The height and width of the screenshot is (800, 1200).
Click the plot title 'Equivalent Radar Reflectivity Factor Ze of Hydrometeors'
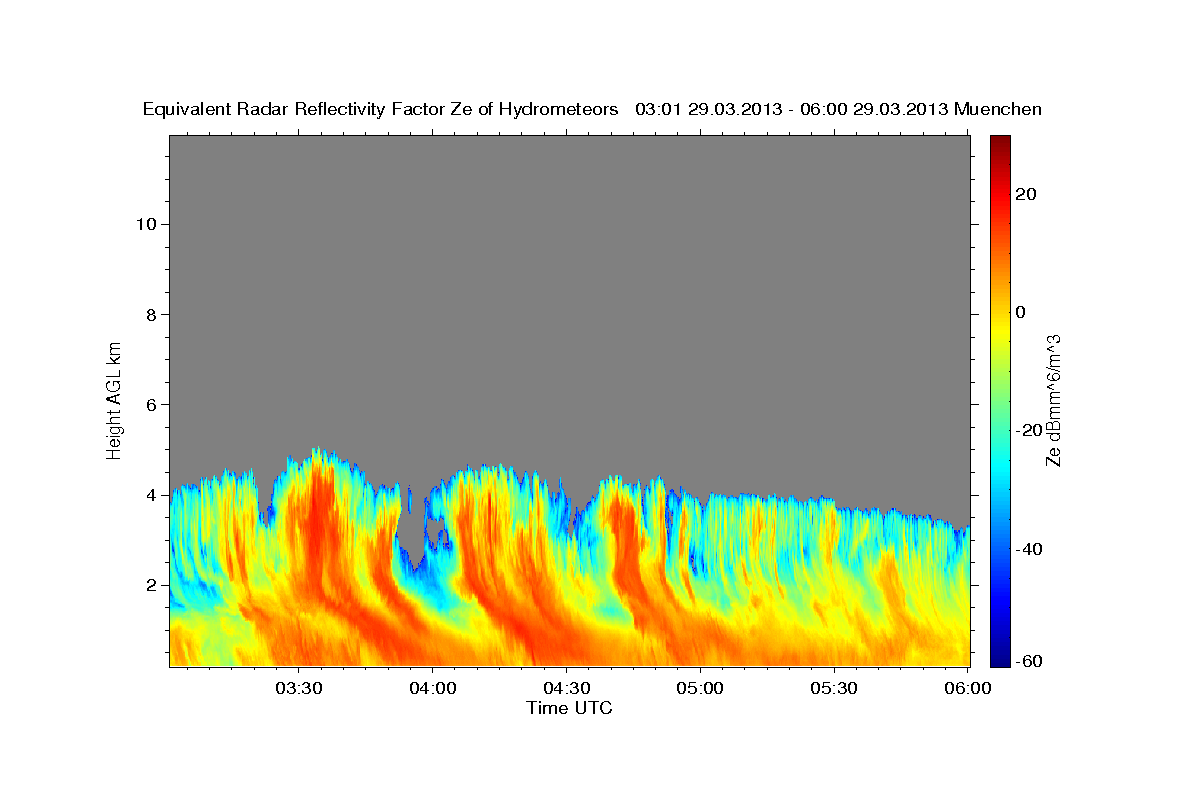point(380,109)
